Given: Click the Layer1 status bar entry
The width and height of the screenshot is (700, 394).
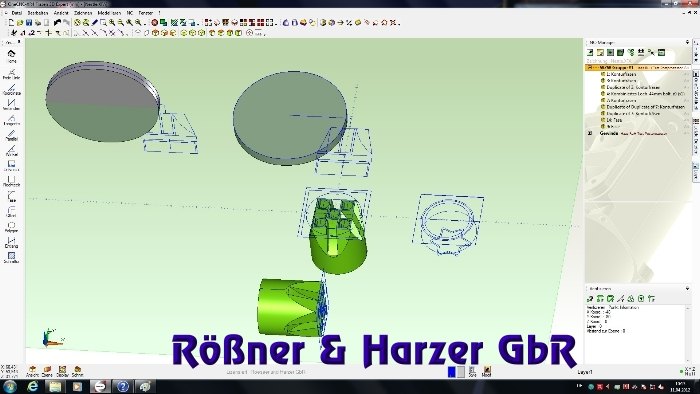Looking at the screenshot, I should click(585, 372).
